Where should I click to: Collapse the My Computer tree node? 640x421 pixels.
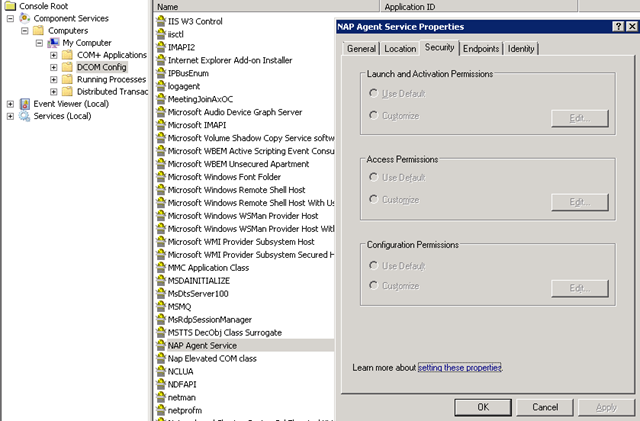[40, 43]
